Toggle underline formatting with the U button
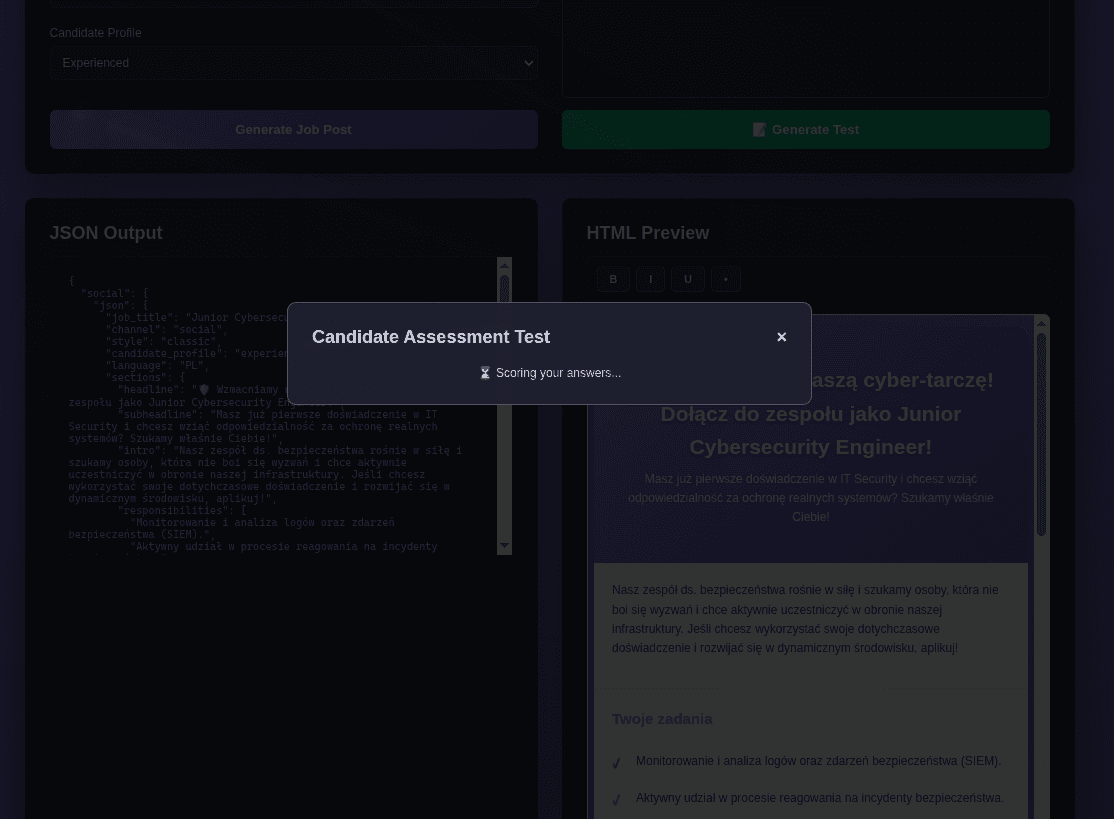The height and width of the screenshot is (819, 1114). tap(688, 279)
